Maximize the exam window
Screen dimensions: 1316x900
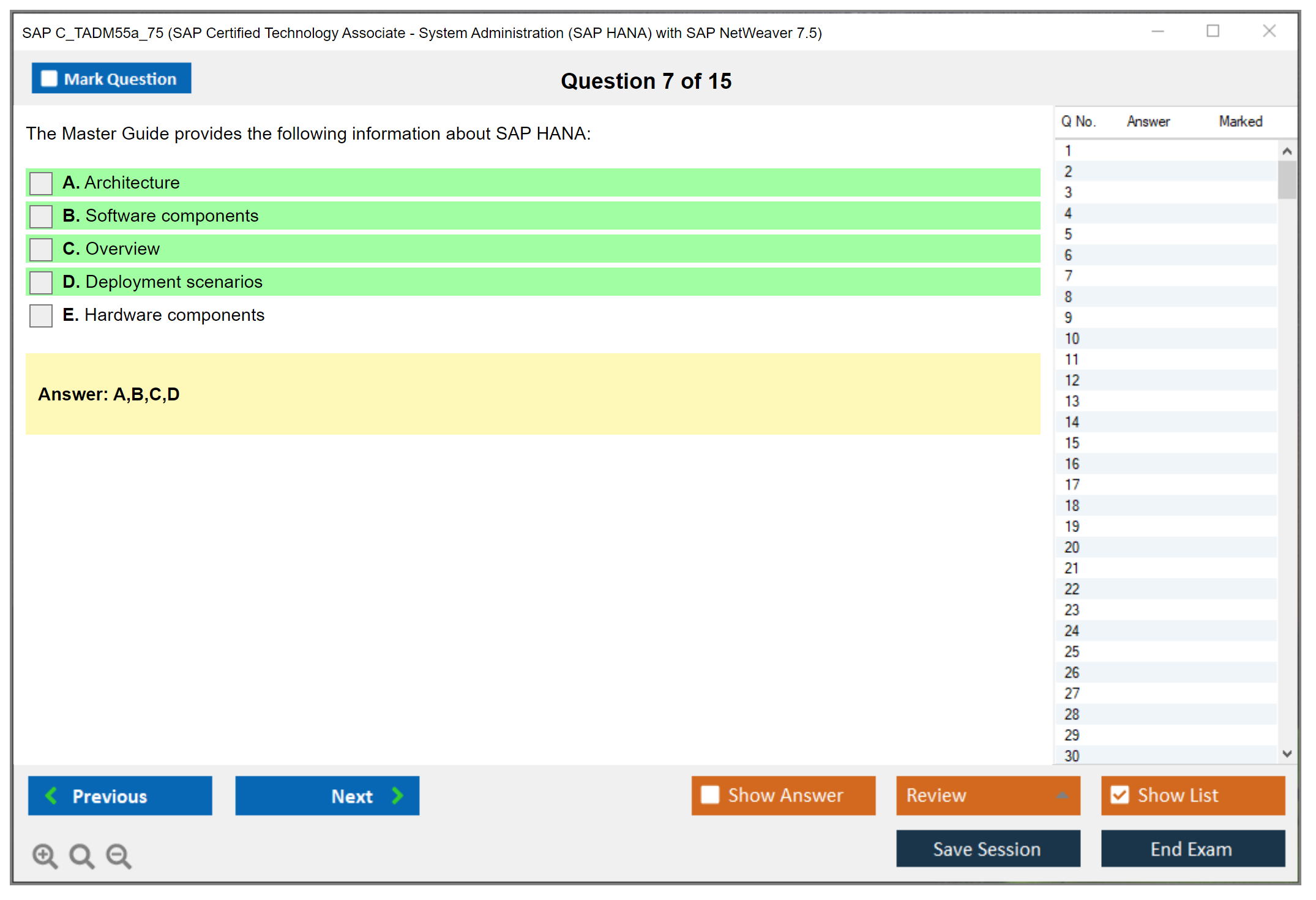click(1213, 31)
